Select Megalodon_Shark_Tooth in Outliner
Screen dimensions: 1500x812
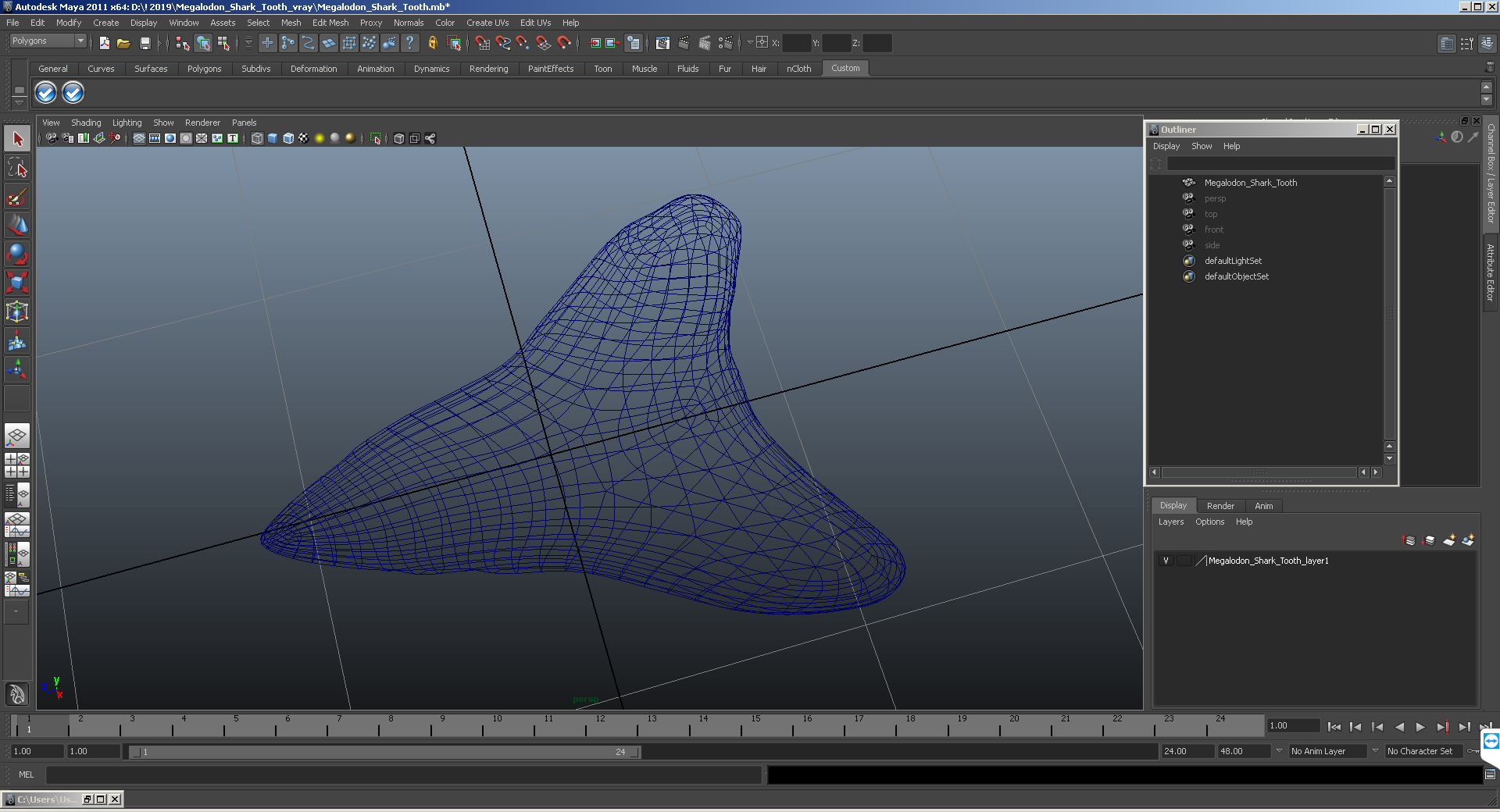(1250, 183)
